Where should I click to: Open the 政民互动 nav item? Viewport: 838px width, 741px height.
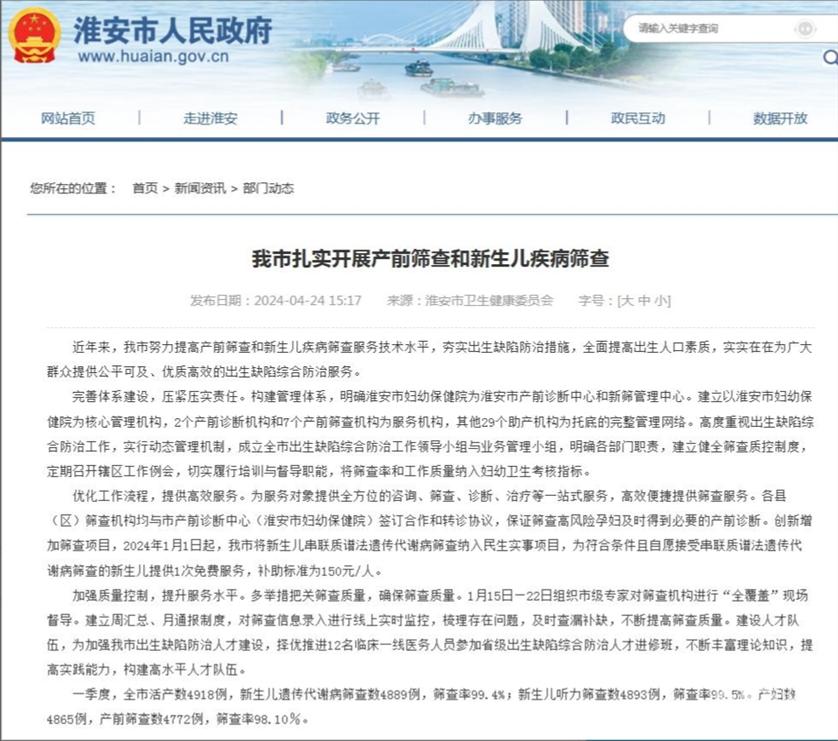[x=638, y=118]
